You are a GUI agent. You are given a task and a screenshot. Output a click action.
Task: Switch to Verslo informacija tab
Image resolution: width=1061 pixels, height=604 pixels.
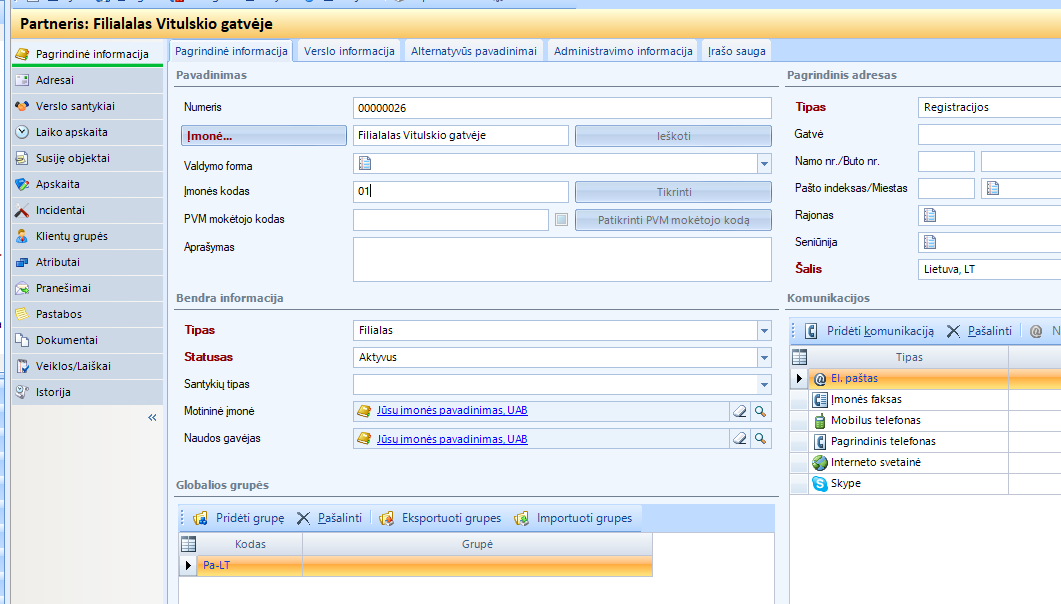click(x=349, y=51)
